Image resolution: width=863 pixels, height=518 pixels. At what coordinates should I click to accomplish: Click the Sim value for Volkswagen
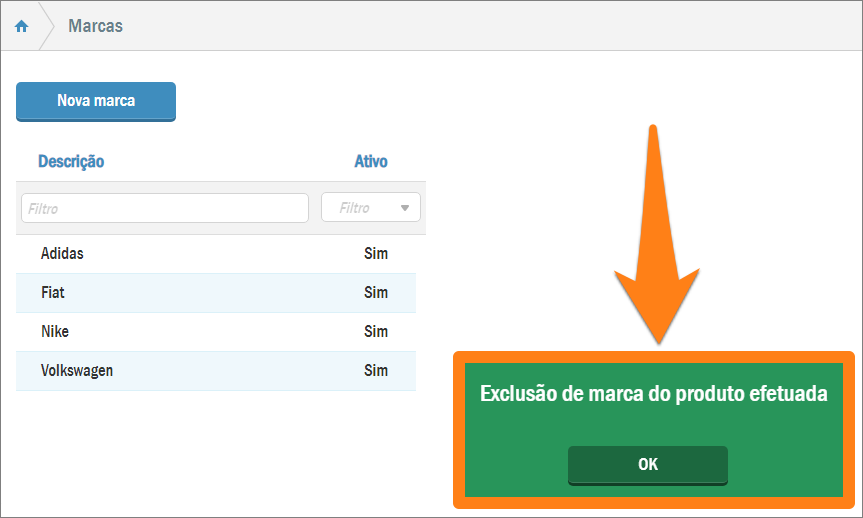[x=376, y=370]
